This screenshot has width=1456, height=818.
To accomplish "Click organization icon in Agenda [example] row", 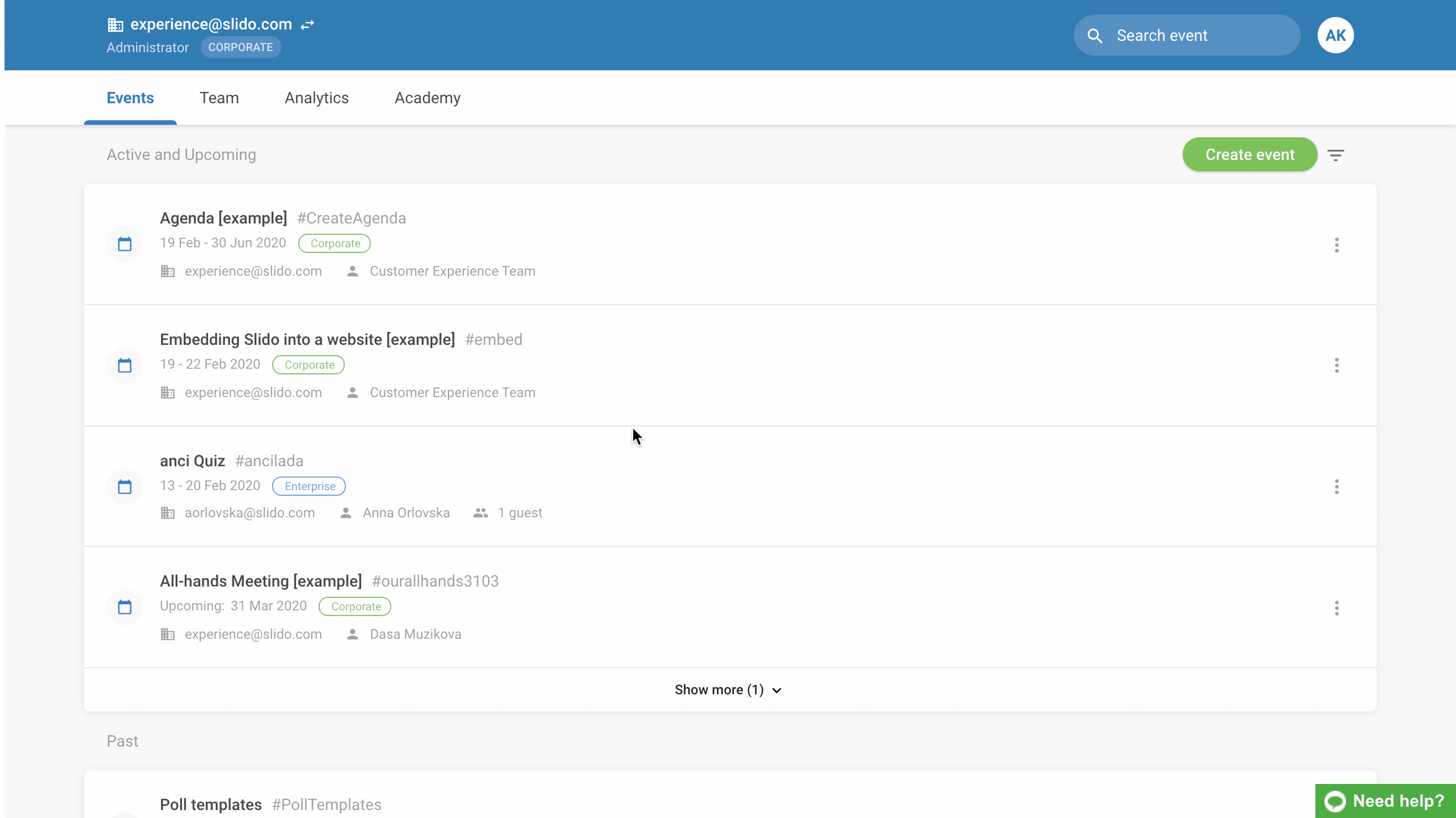I will pos(167,271).
